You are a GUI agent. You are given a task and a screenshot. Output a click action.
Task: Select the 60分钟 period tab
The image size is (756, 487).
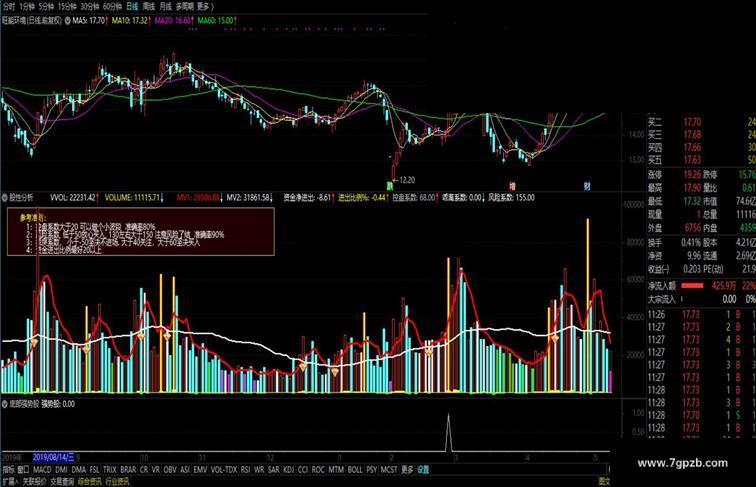click(x=112, y=7)
